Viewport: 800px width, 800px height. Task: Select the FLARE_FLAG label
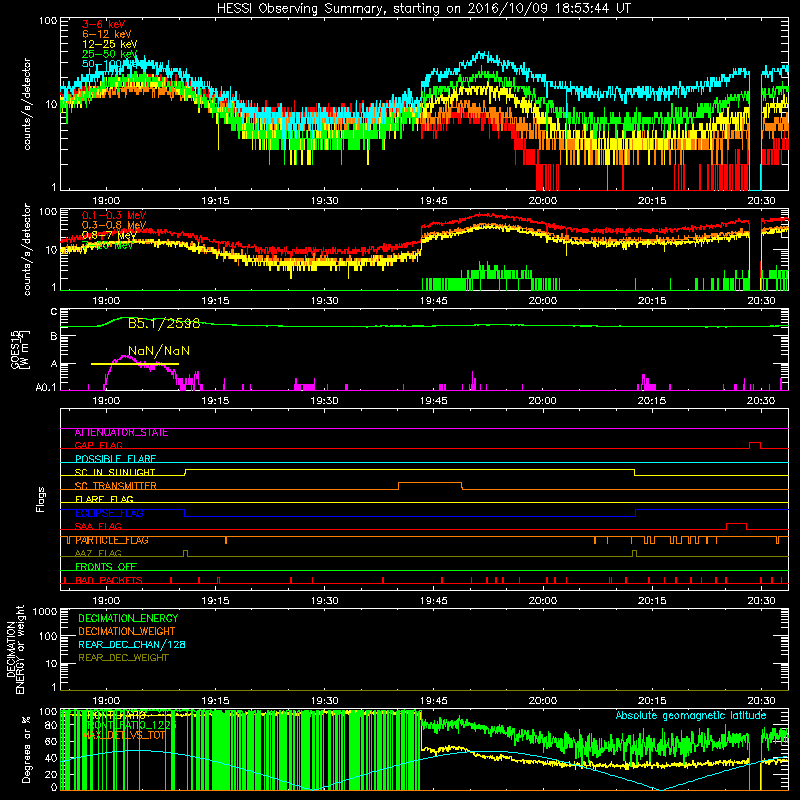click(x=104, y=499)
